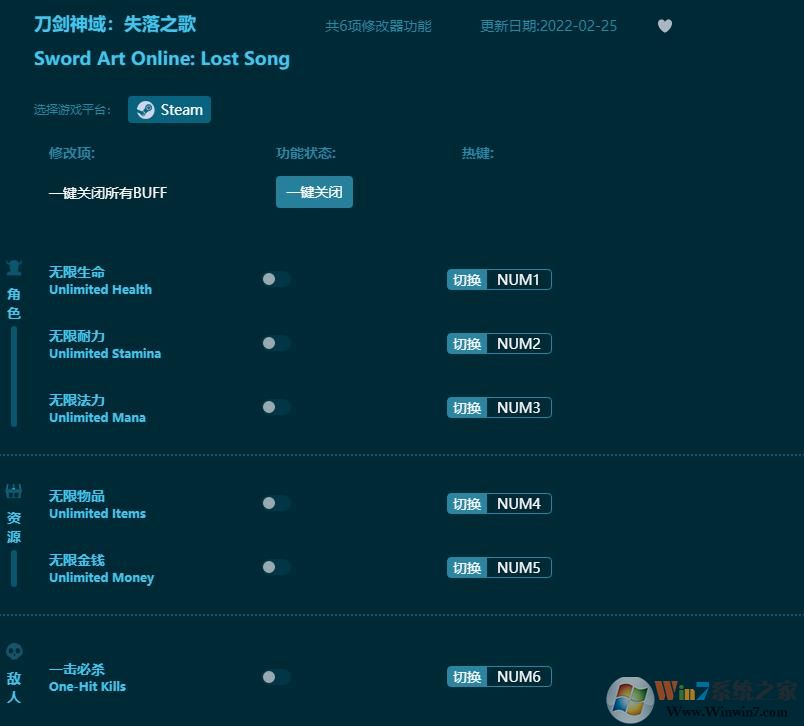Screen dimensions: 804x726
Task: Click the 切换 NUM4 hotkey for Unlimited Items
Action: 499,503
